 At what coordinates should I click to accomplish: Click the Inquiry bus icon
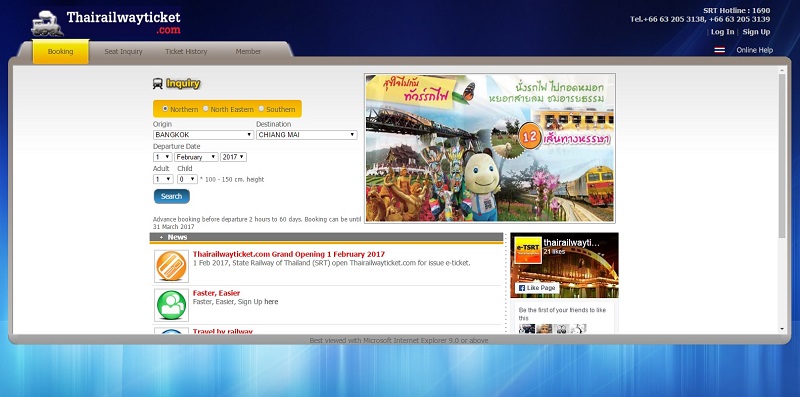click(x=158, y=84)
